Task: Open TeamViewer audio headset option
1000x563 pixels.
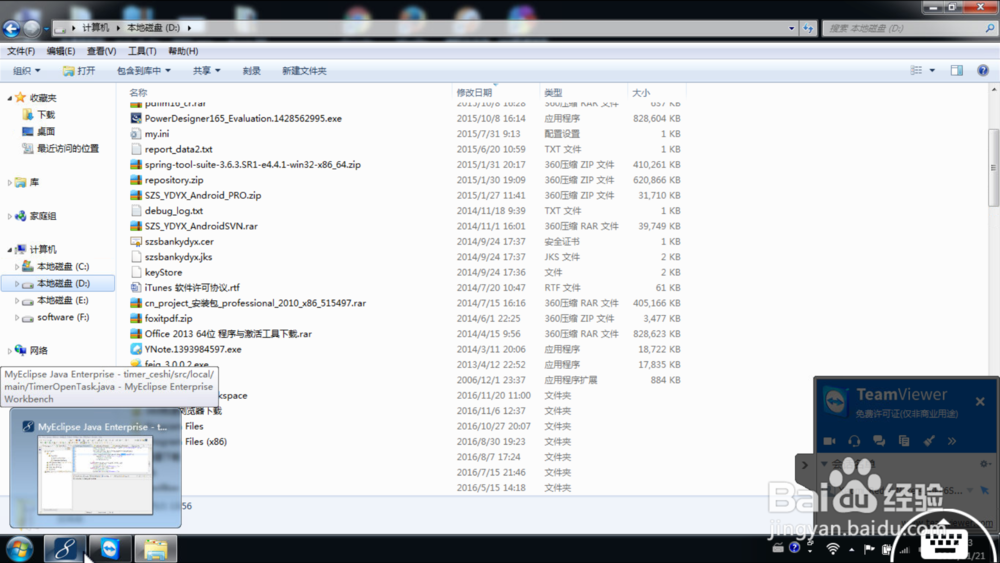Action: pos(854,441)
